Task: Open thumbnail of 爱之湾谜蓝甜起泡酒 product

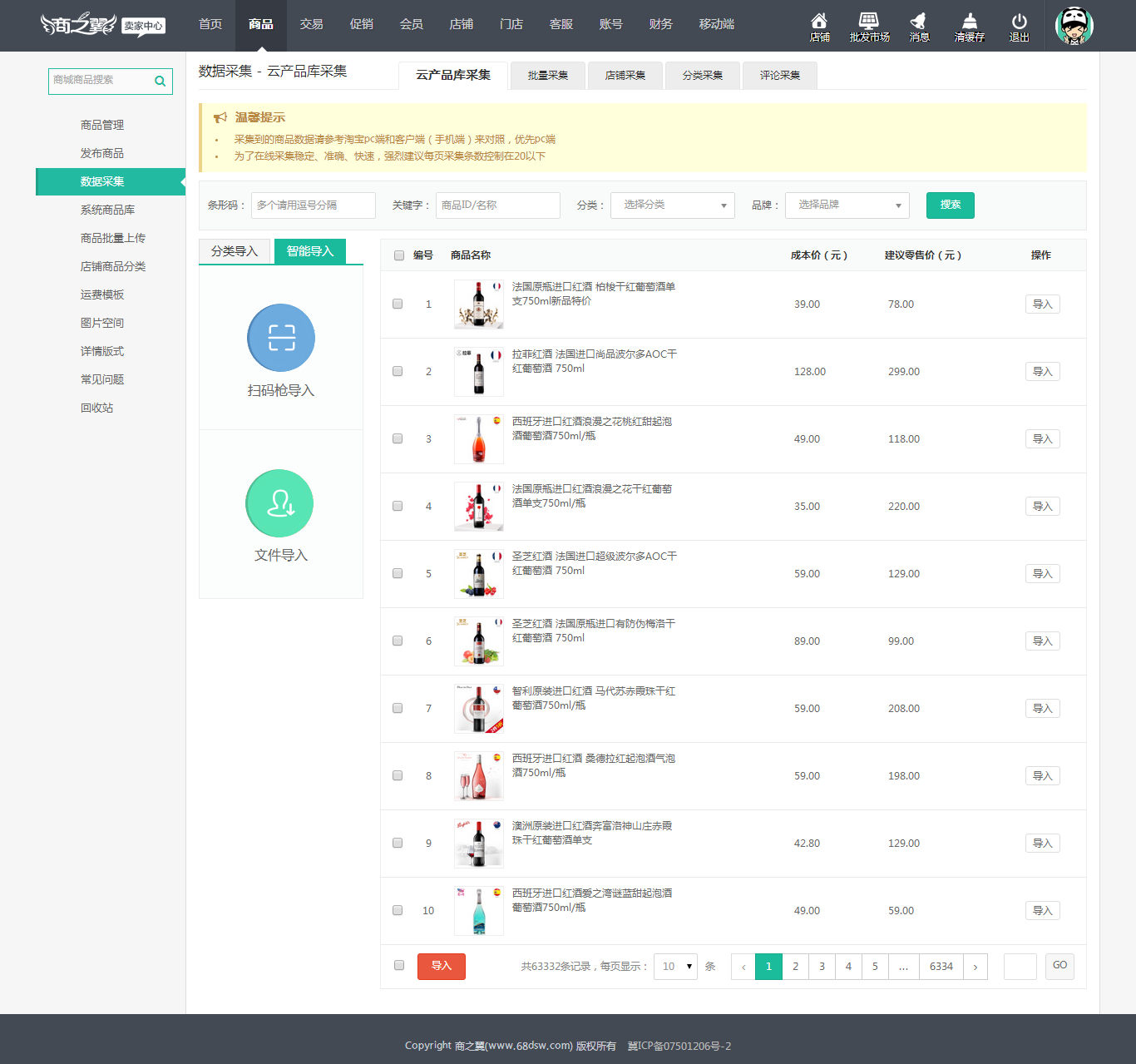Action: pos(479,911)
